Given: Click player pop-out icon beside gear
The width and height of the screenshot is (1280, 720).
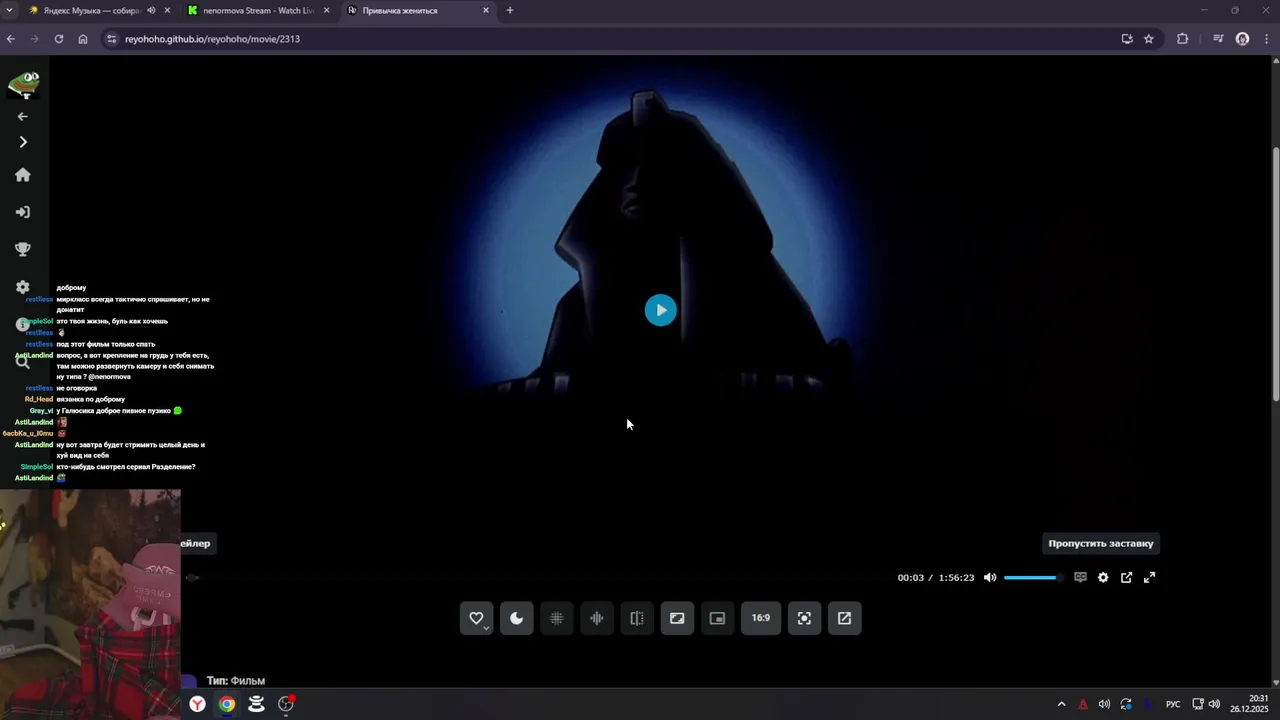Looking at the screenshot, I should pos(1126,577).
